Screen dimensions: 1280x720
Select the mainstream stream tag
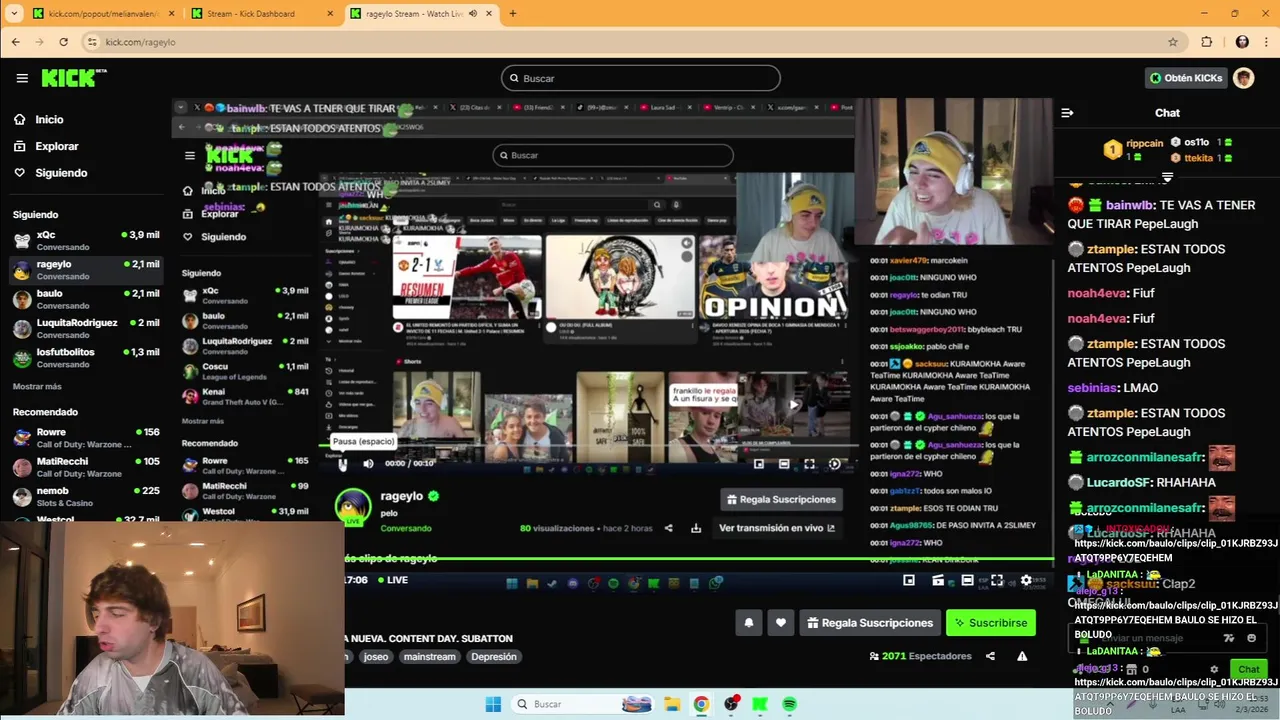[430, 657]
